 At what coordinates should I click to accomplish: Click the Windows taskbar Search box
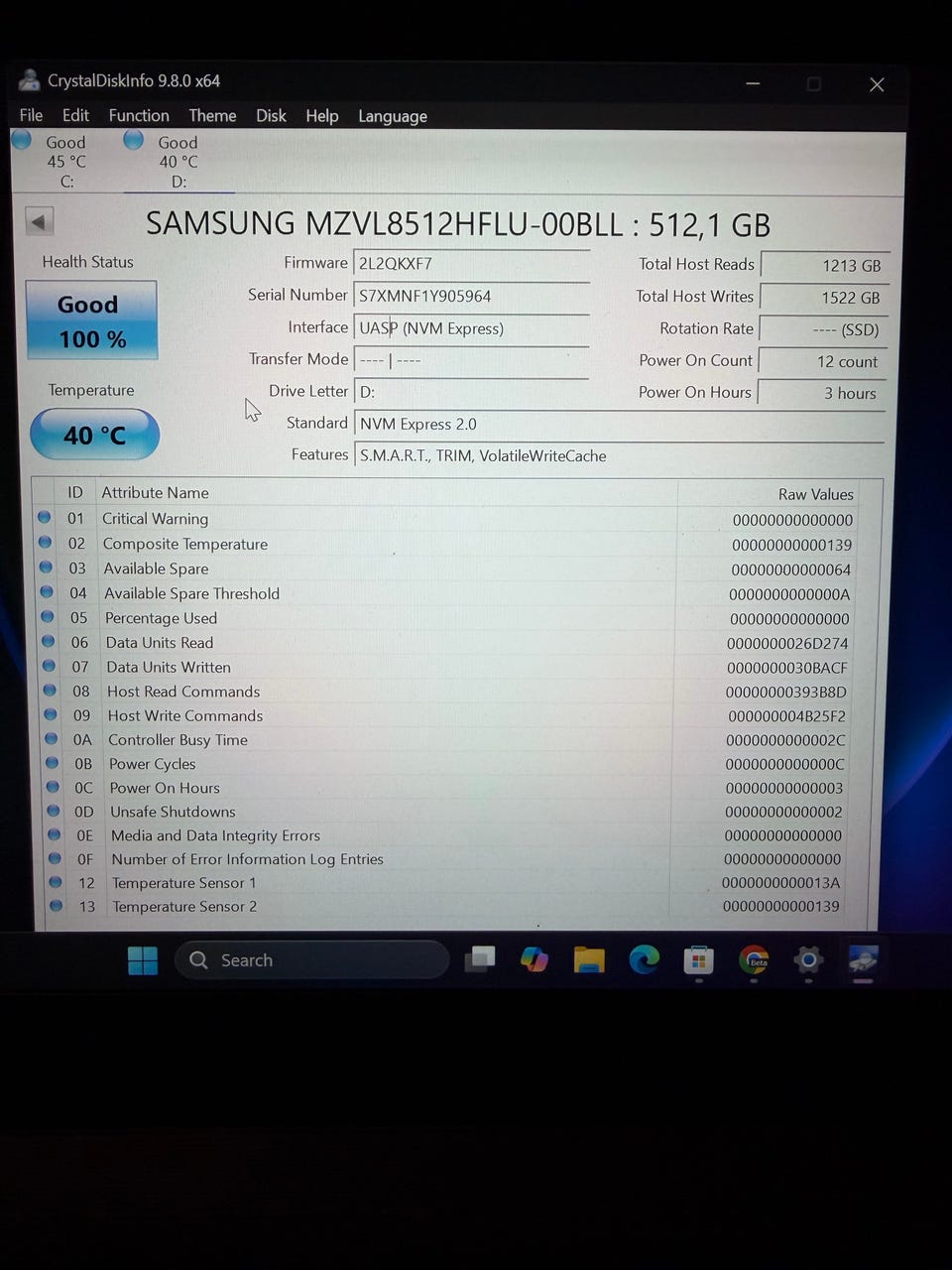tap(312, 960)
